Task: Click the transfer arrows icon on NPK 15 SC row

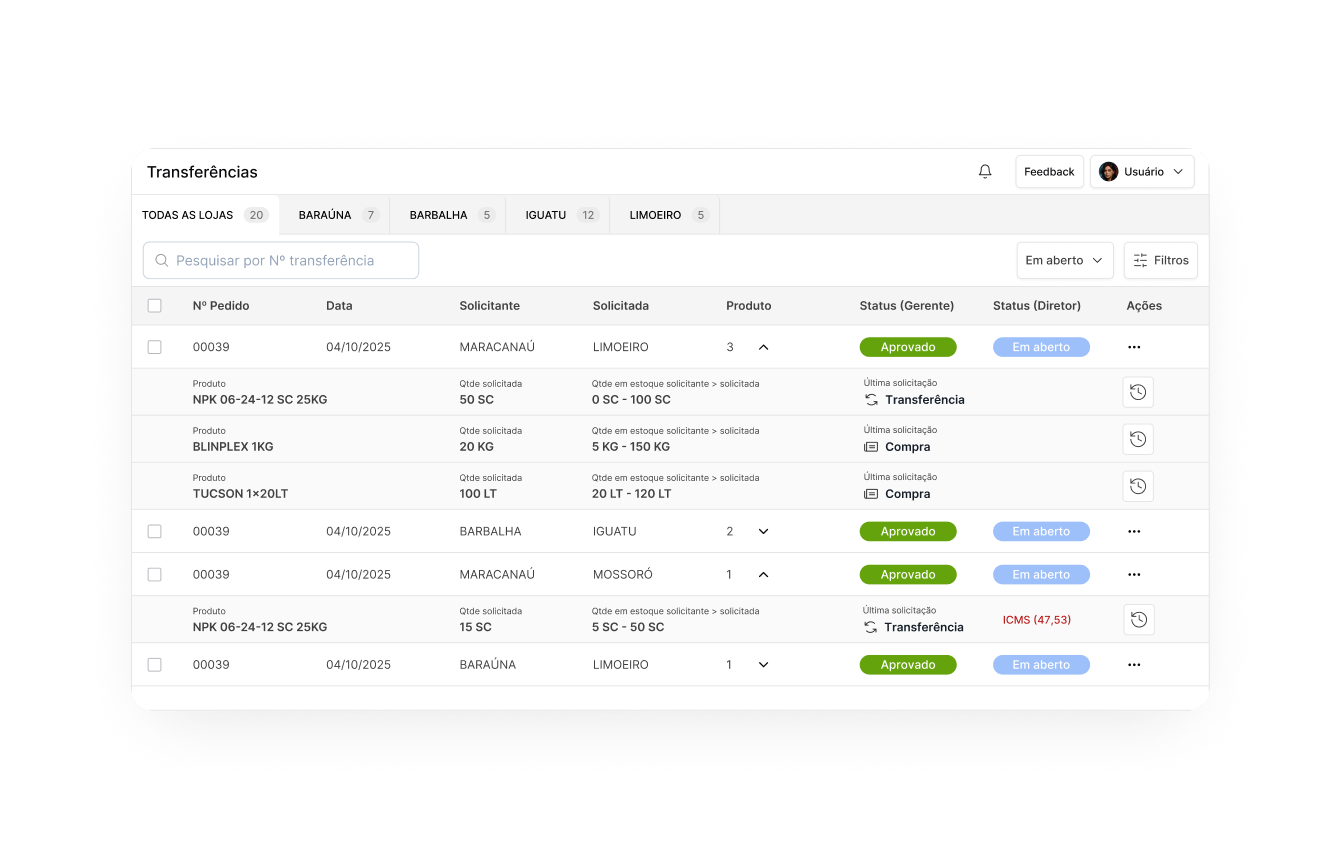Action: point(871,627)
